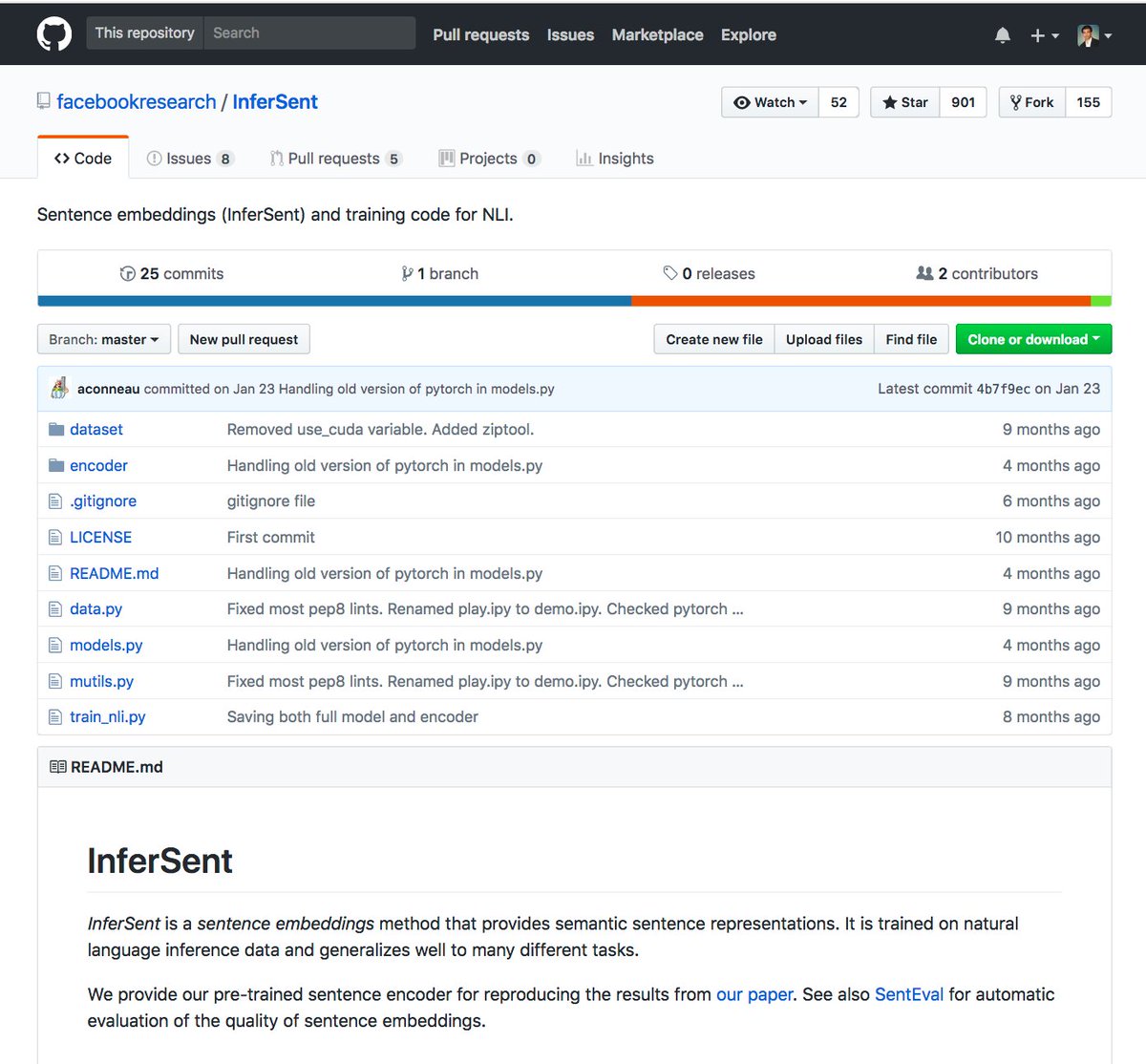
Task: Open the models.py file
Action: (106, 646)
